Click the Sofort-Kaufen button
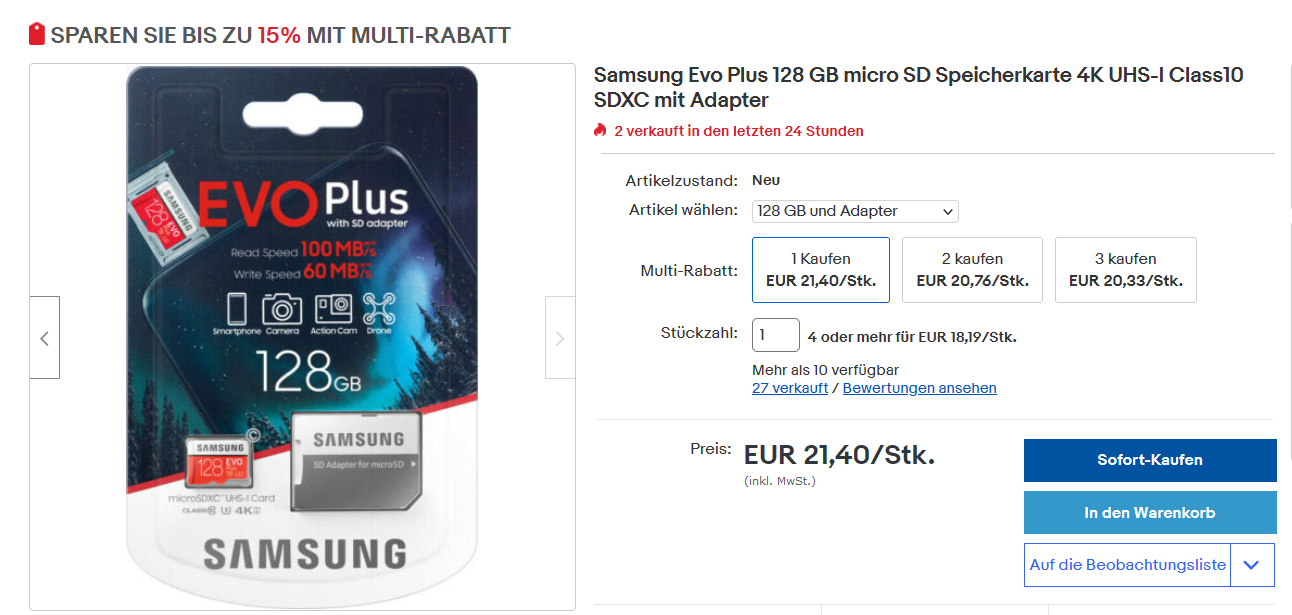Image resolution: width=1292 pixels, height=615 pixels. coord(1150,460)
